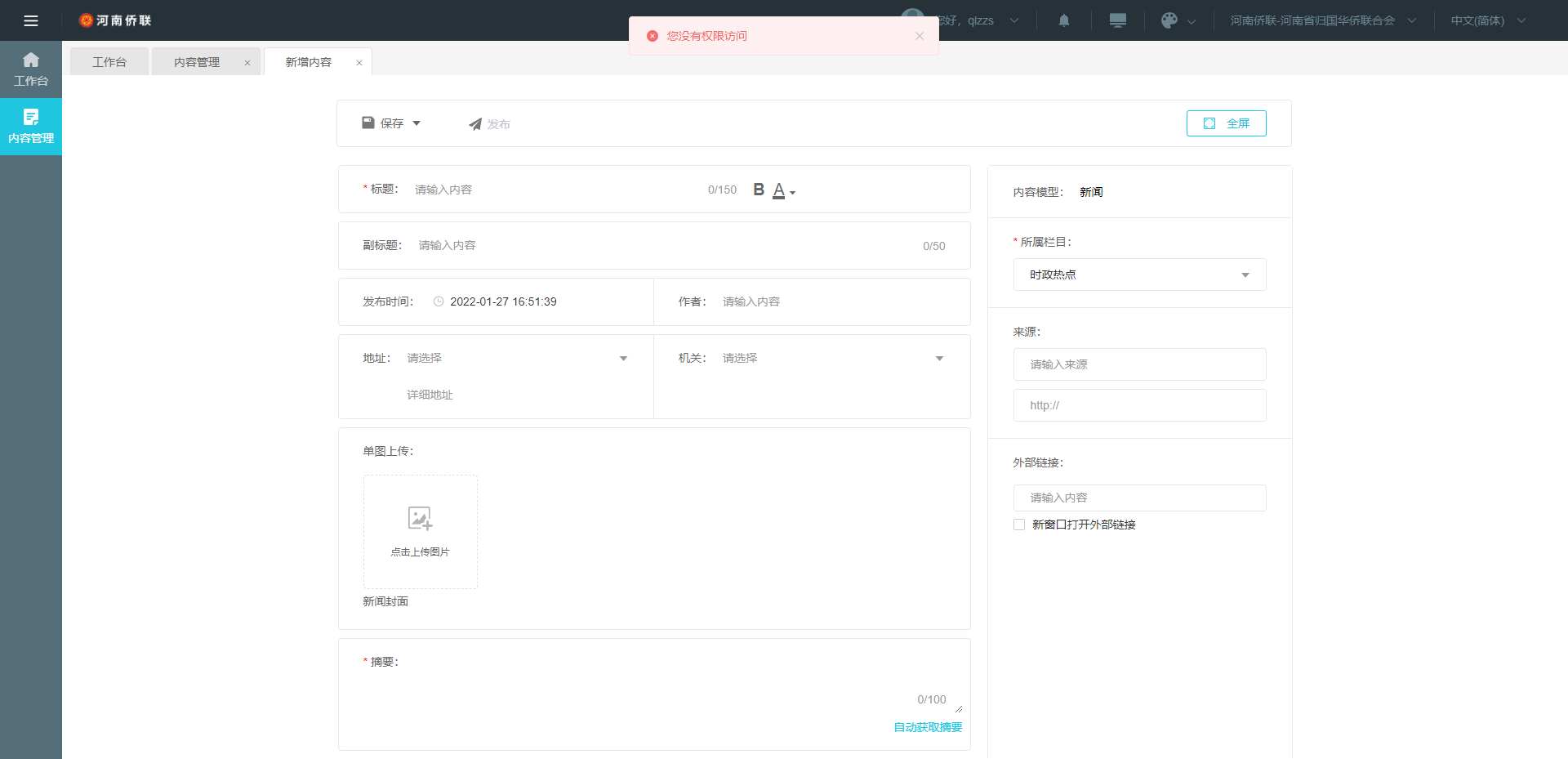Open the theme palette icon

[1169, 20]
